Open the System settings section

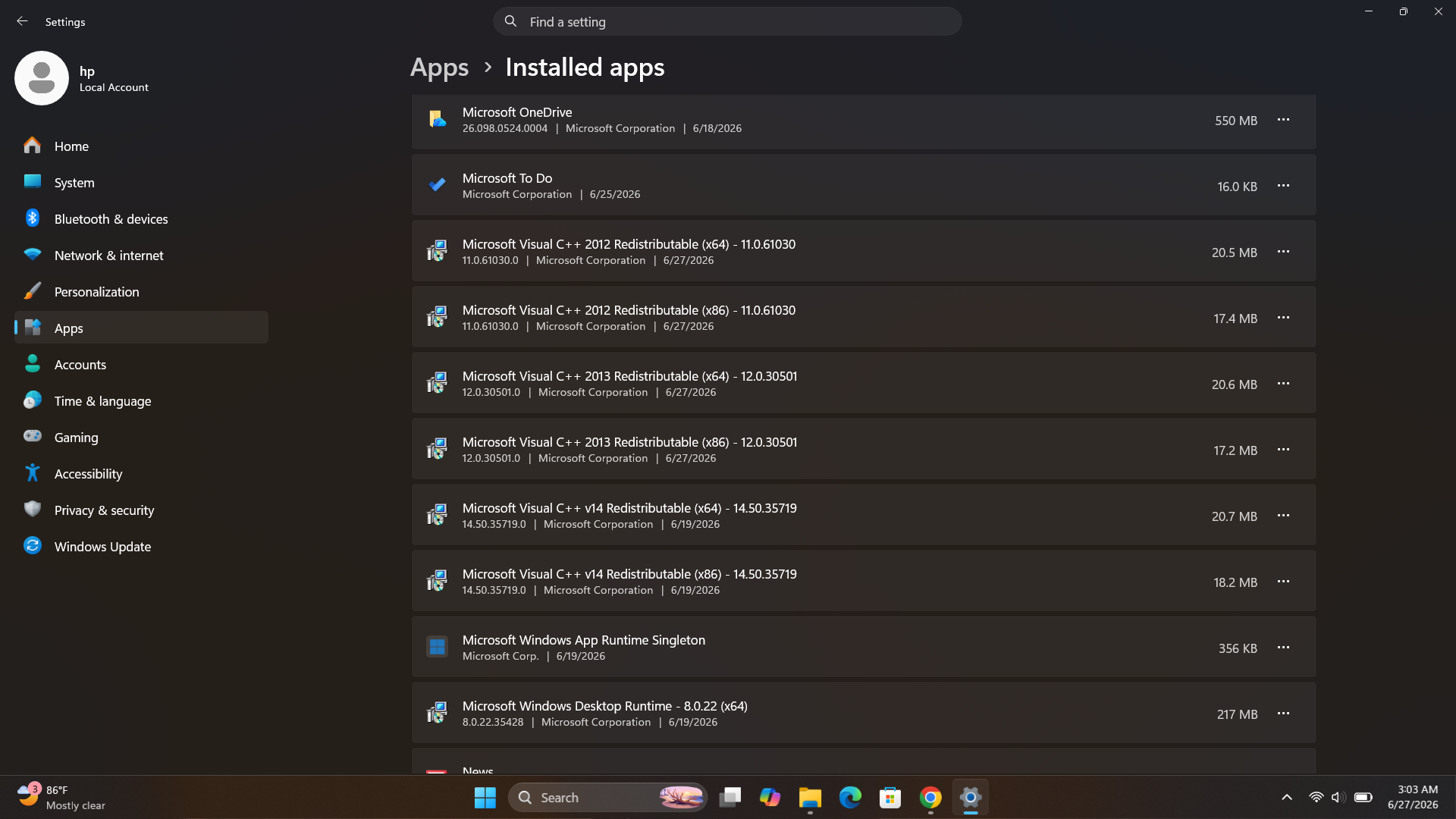(x=141, y=182)
